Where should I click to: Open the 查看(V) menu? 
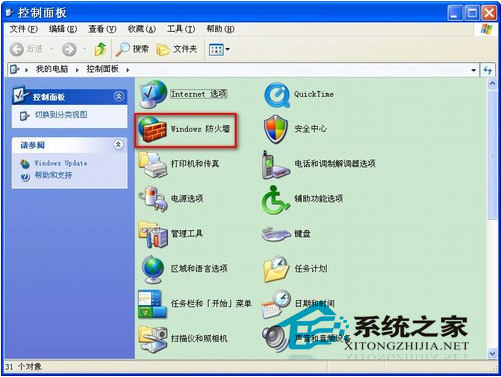[102, 29]
